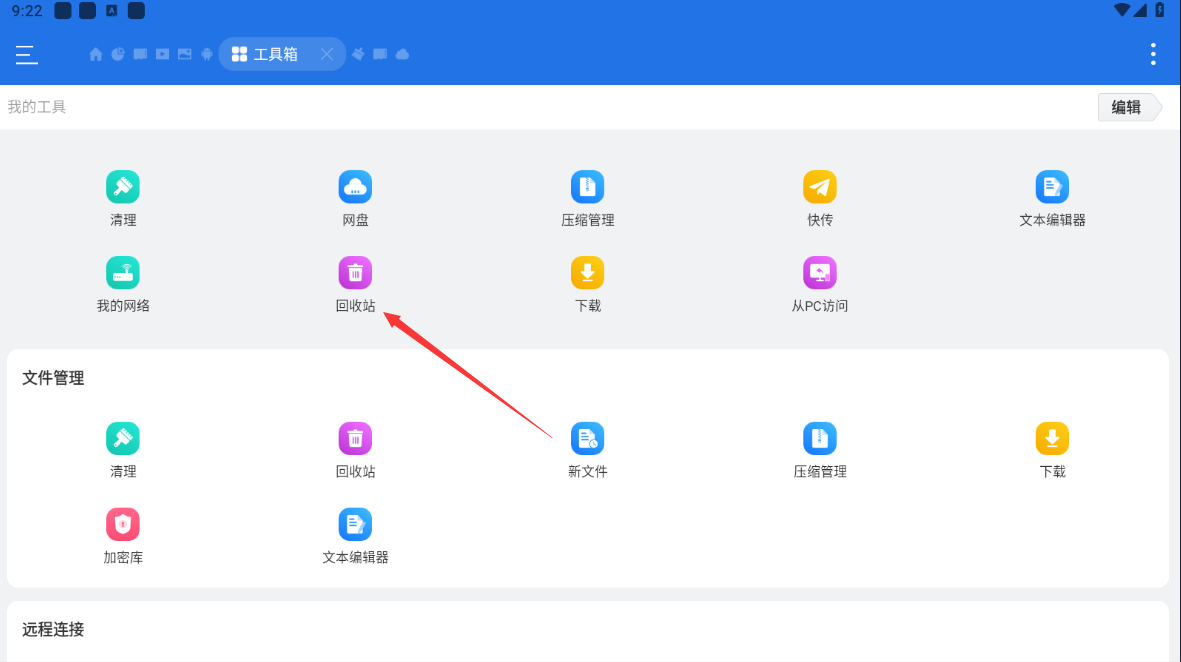Open the hamburger navigation menu
This screenshot has width=1181, height=662.
[26, 55]
